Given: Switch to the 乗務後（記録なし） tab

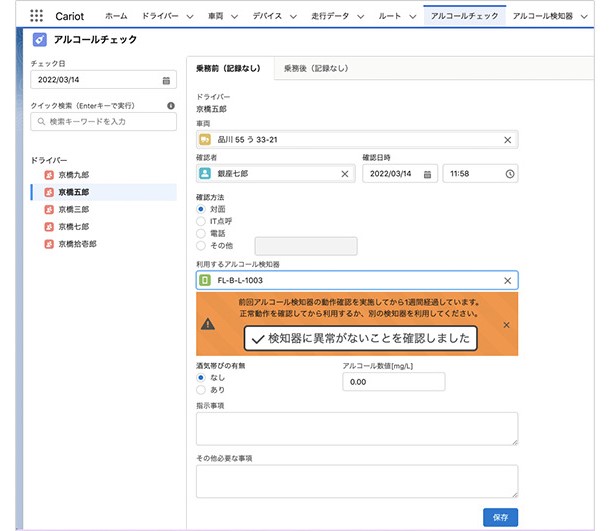Looking at the screenshot, I should [315, 69].
